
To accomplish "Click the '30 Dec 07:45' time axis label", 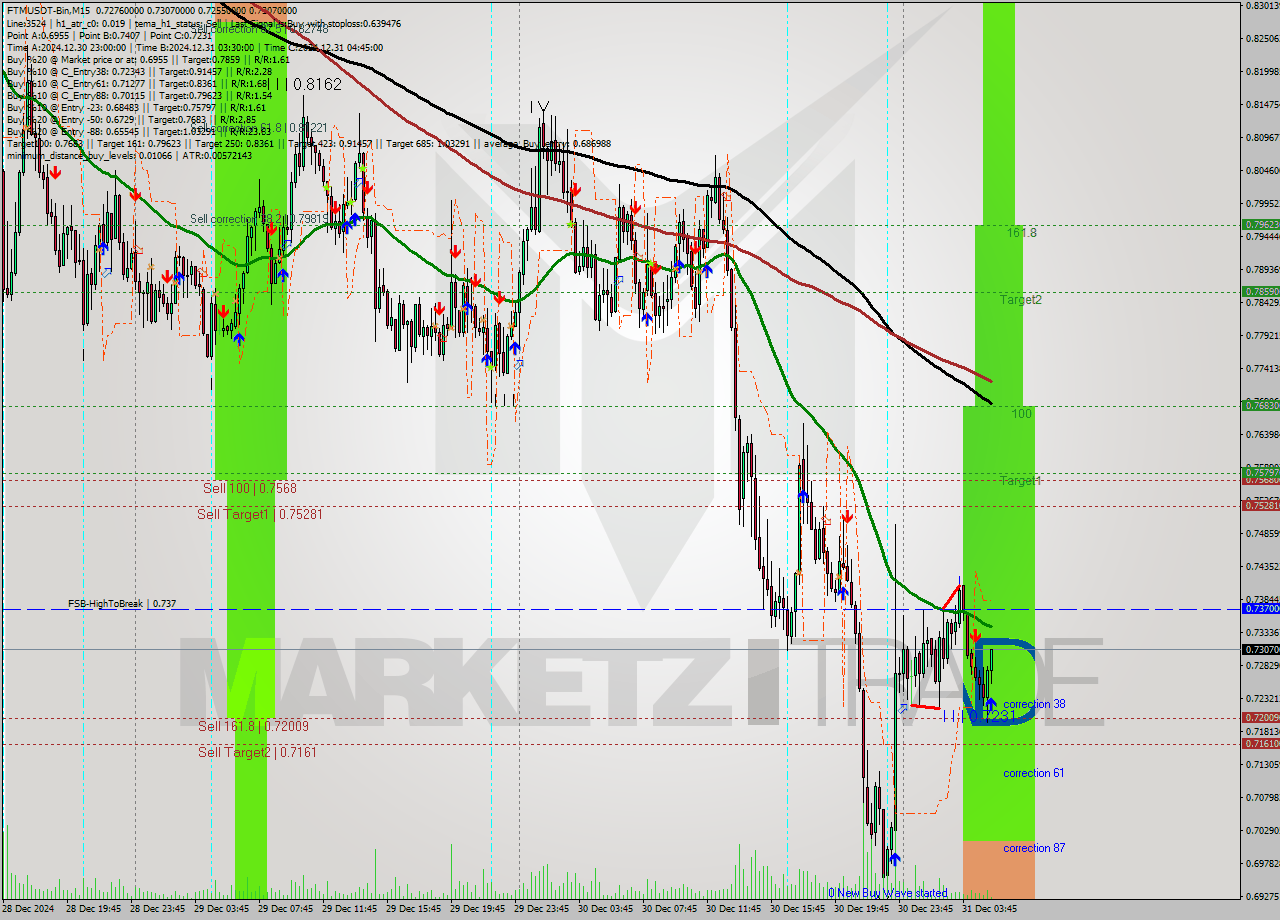I will [x=670, y=910].
